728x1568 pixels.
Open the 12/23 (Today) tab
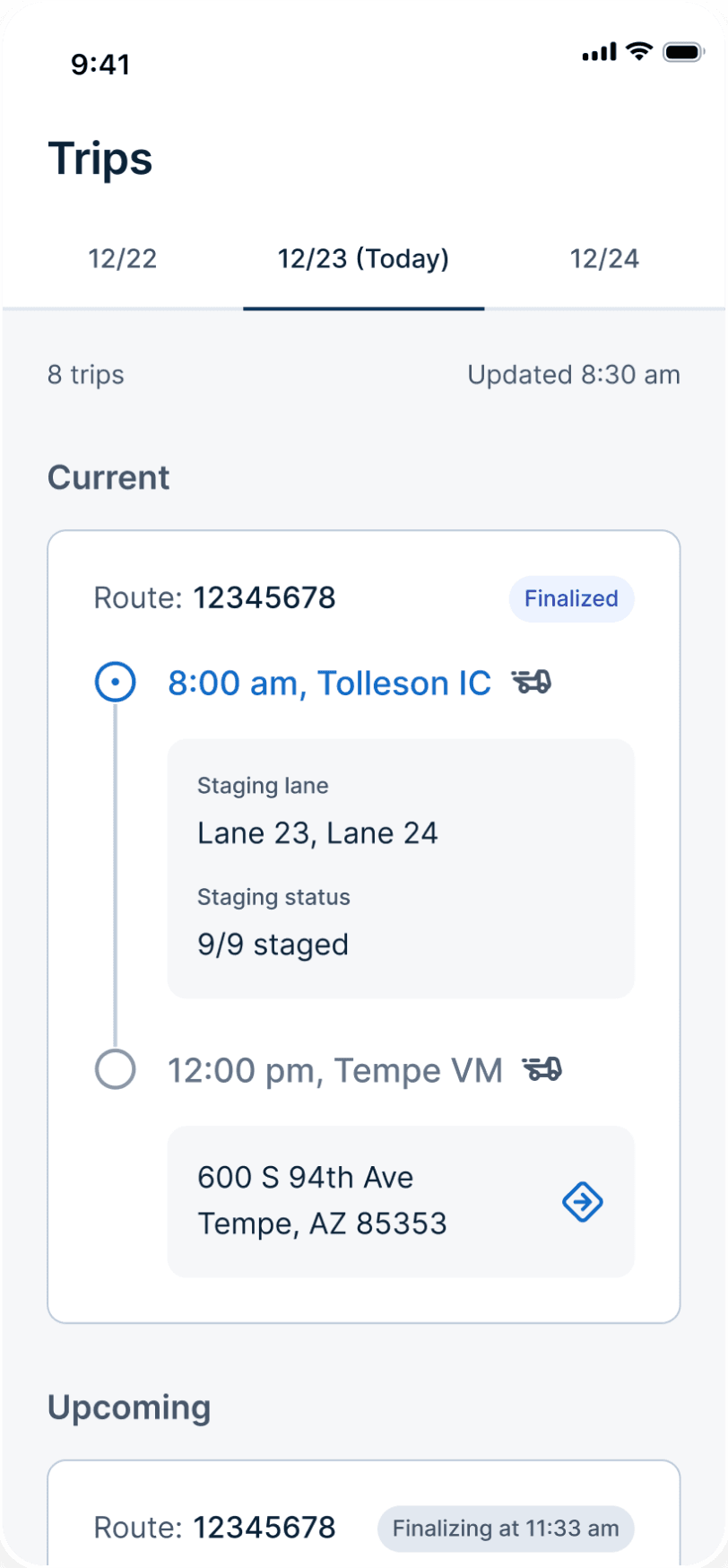click(363, 259)
